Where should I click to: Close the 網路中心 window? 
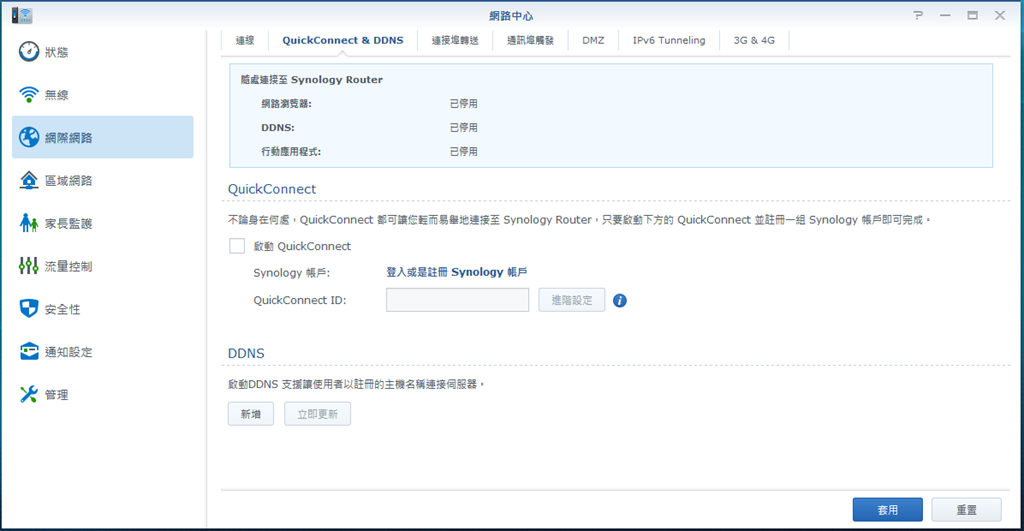click(x=1000, y=15)
